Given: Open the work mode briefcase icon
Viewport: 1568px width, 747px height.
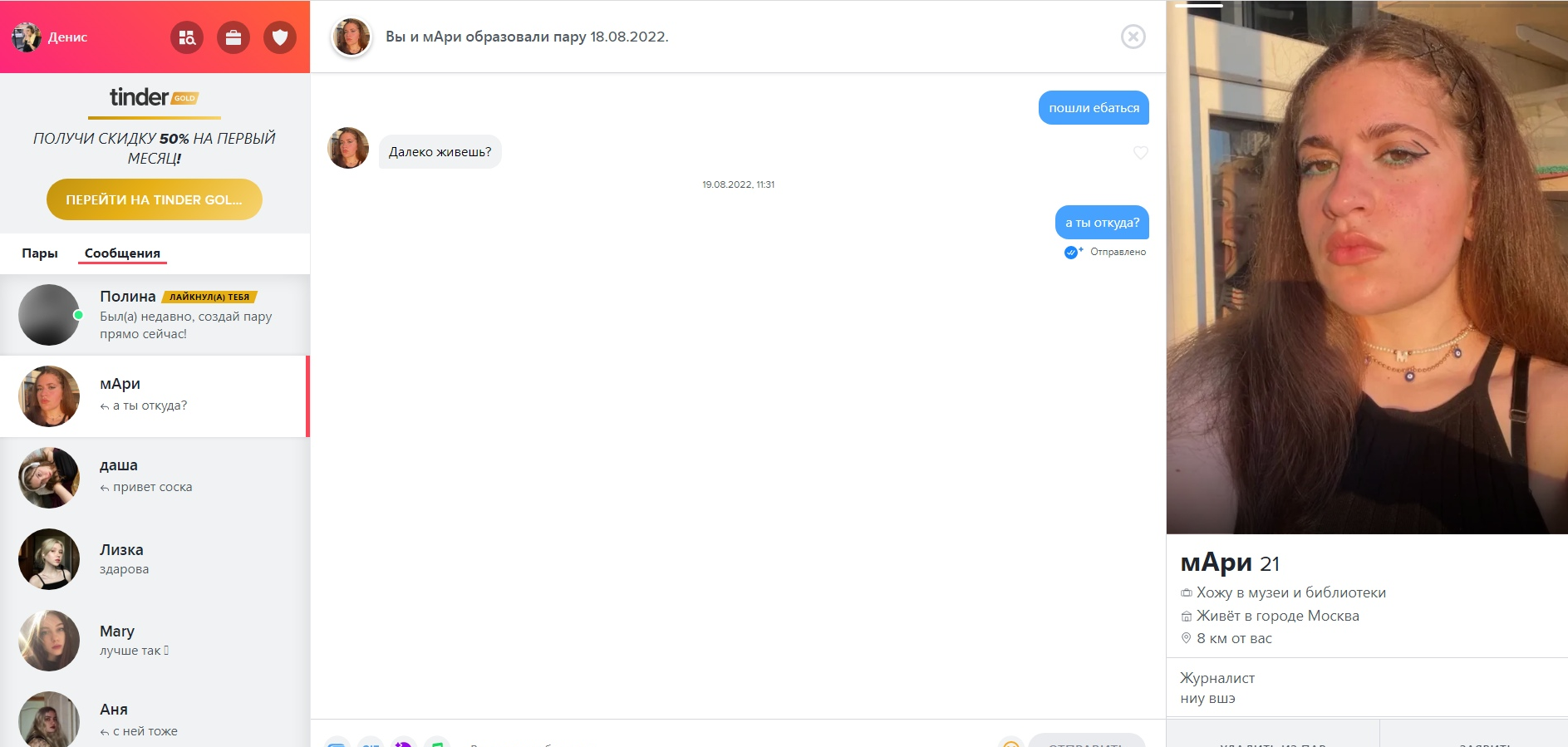Looking at the screenshot, I should (233, 37).
